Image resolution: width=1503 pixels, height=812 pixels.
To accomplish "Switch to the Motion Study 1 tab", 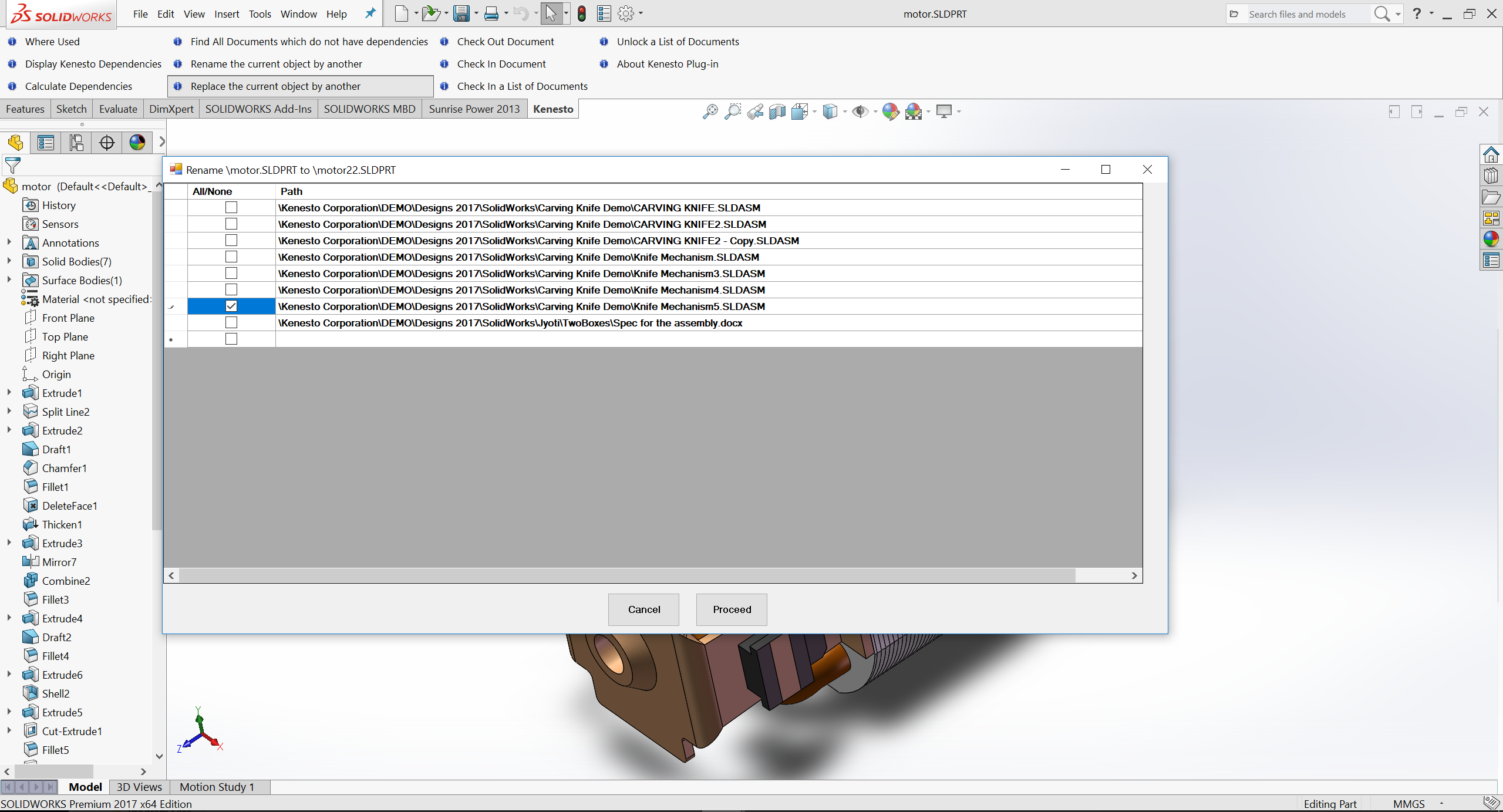I will 217,787.
